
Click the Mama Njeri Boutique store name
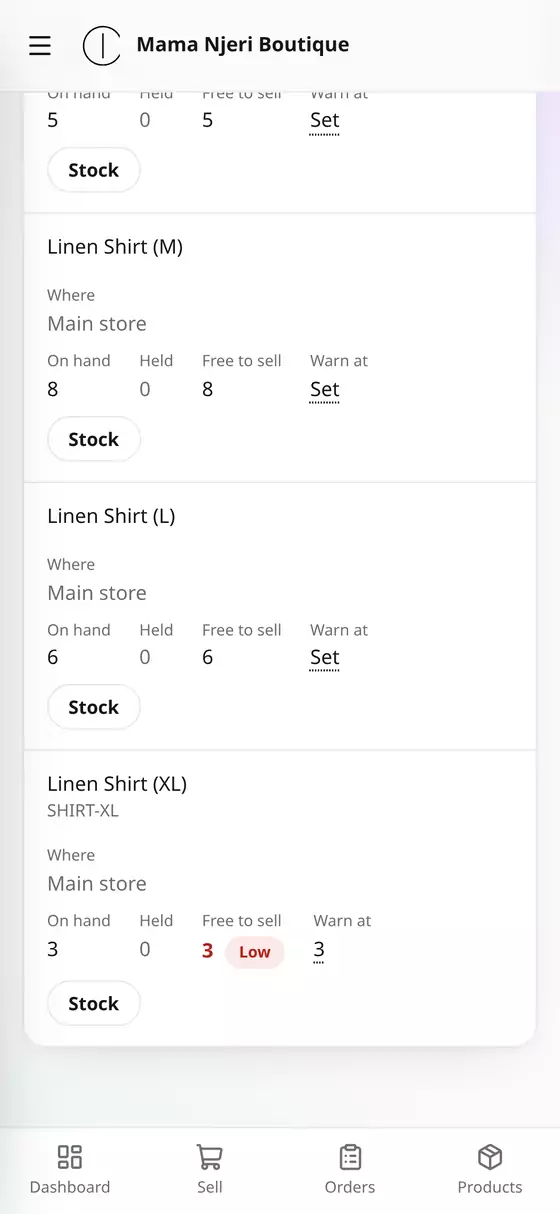(243, 45)
